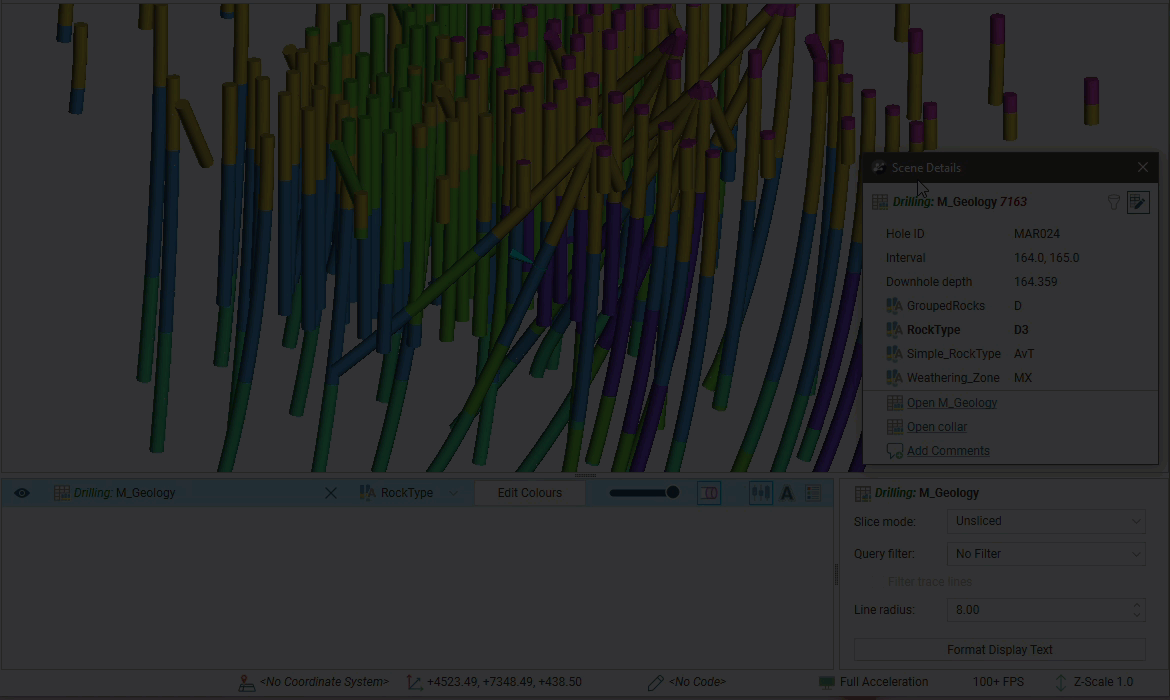This screenshot has height=700, width=1170.
Task: Click the RockType value D3
Action: (1021, 330)
